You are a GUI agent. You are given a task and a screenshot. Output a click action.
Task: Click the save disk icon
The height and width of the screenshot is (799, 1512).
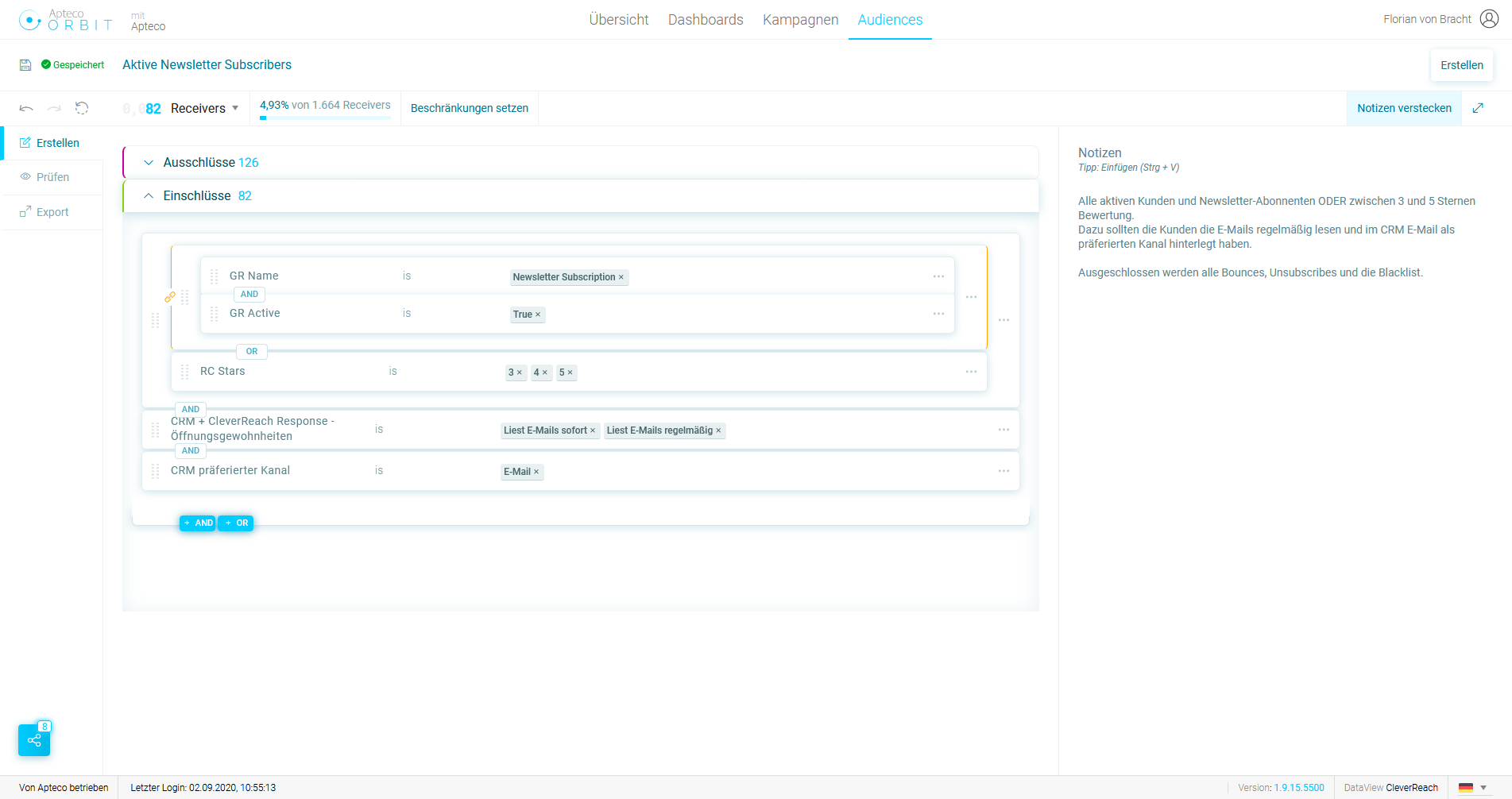[x=25, y=65]
